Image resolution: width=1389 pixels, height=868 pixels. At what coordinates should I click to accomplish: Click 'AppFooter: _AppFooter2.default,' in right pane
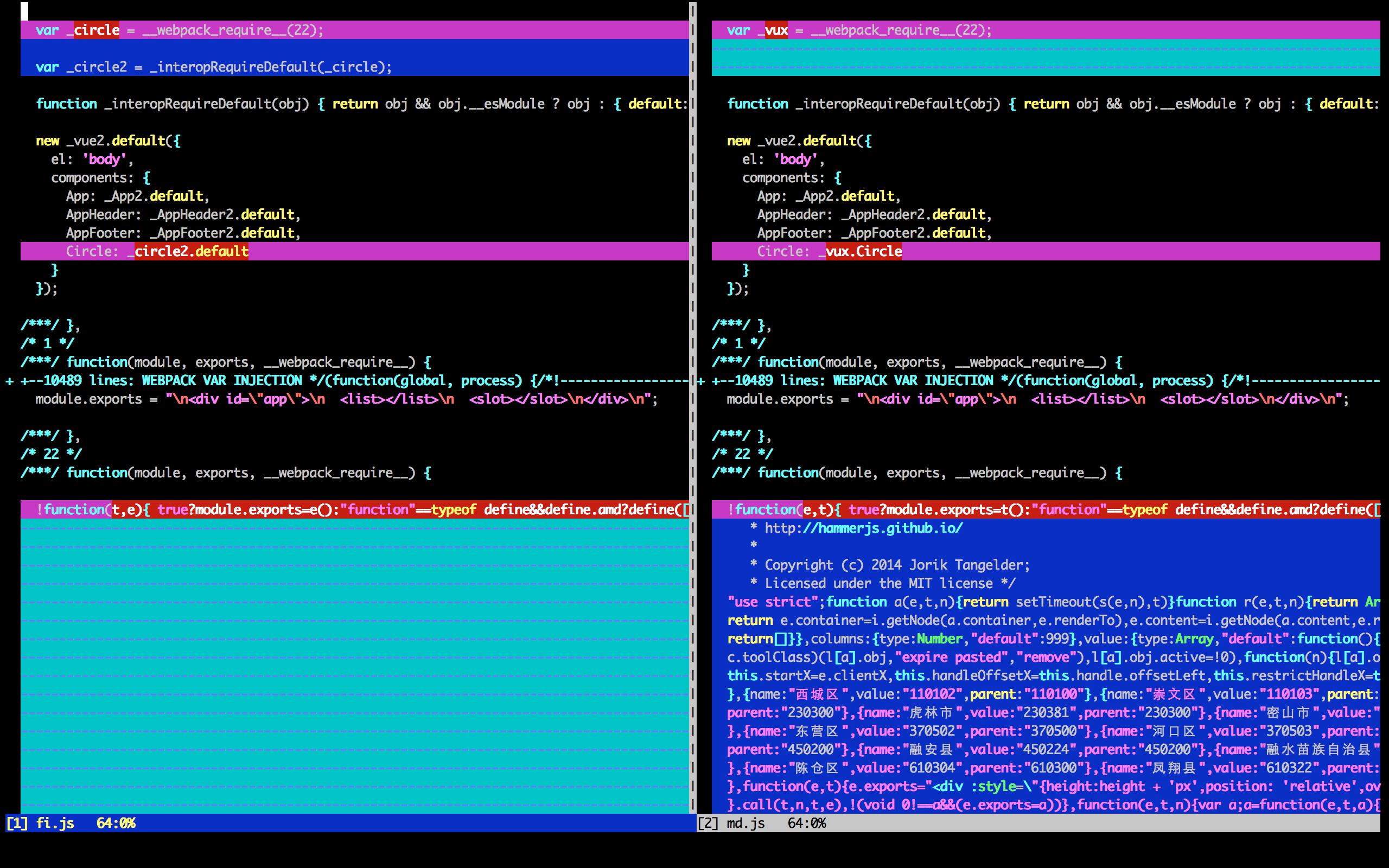874,233
